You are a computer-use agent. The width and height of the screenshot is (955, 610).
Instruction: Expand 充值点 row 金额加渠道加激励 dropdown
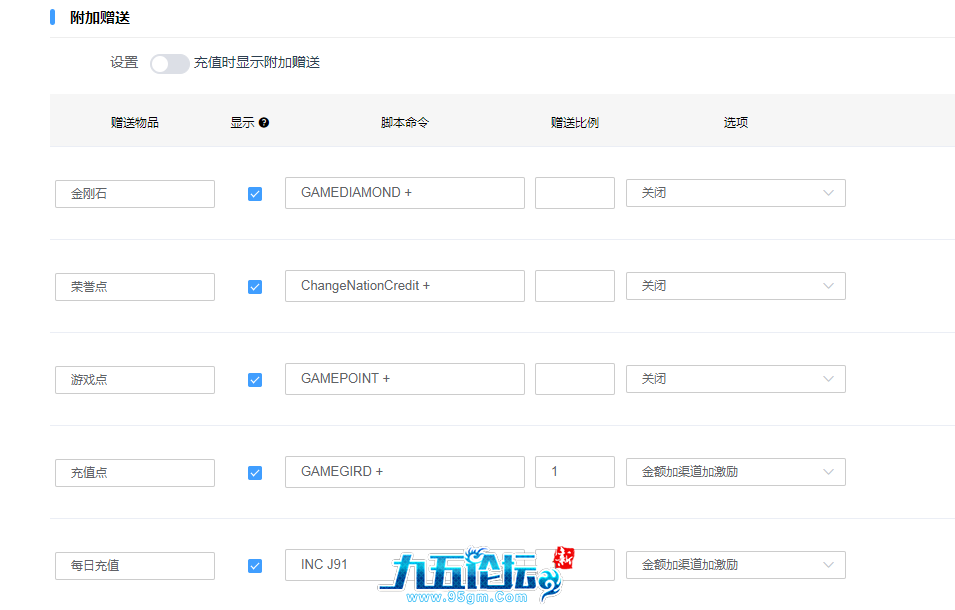tap(735, 472)
